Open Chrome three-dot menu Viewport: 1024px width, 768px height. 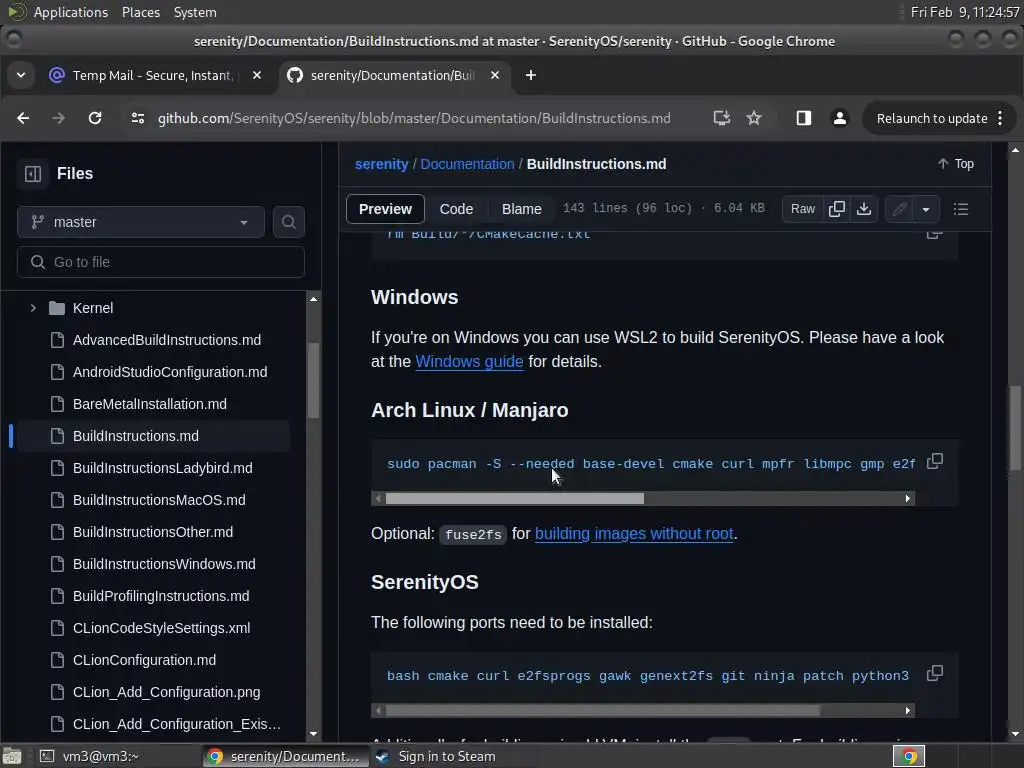click(1000, 118)
